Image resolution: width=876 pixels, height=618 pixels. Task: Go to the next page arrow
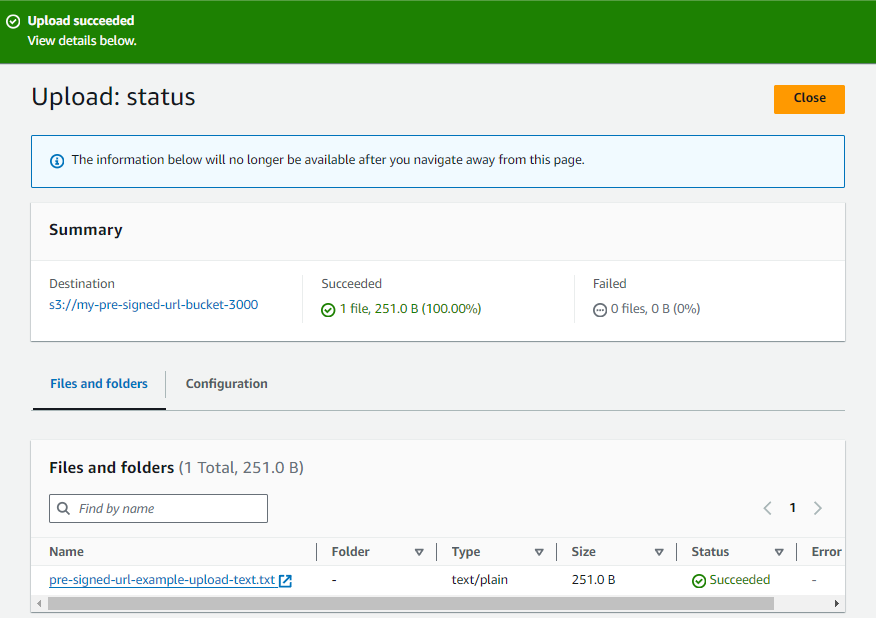(x=818, y=508)
